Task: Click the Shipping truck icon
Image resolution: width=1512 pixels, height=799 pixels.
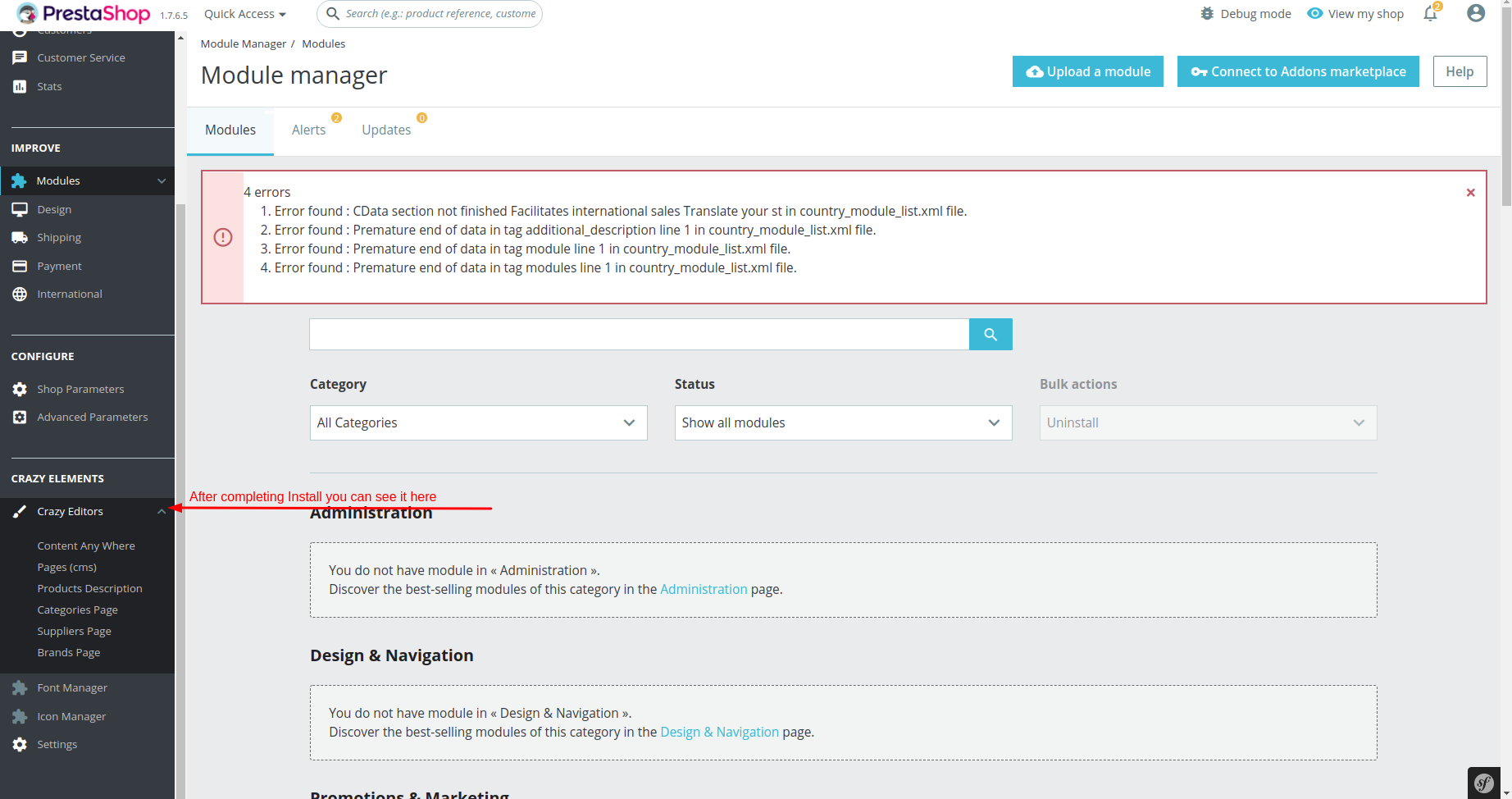Action: coord(20,237)
